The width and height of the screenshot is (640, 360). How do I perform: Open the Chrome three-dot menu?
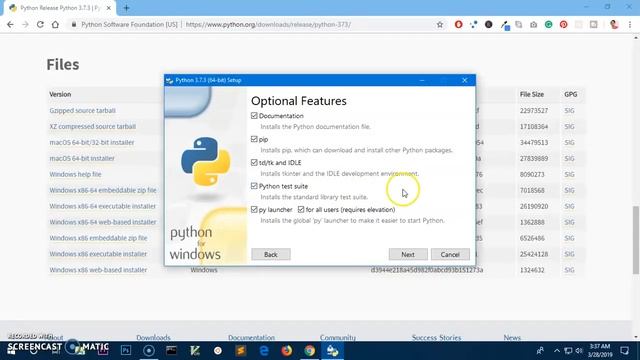[x=630, y=24]
